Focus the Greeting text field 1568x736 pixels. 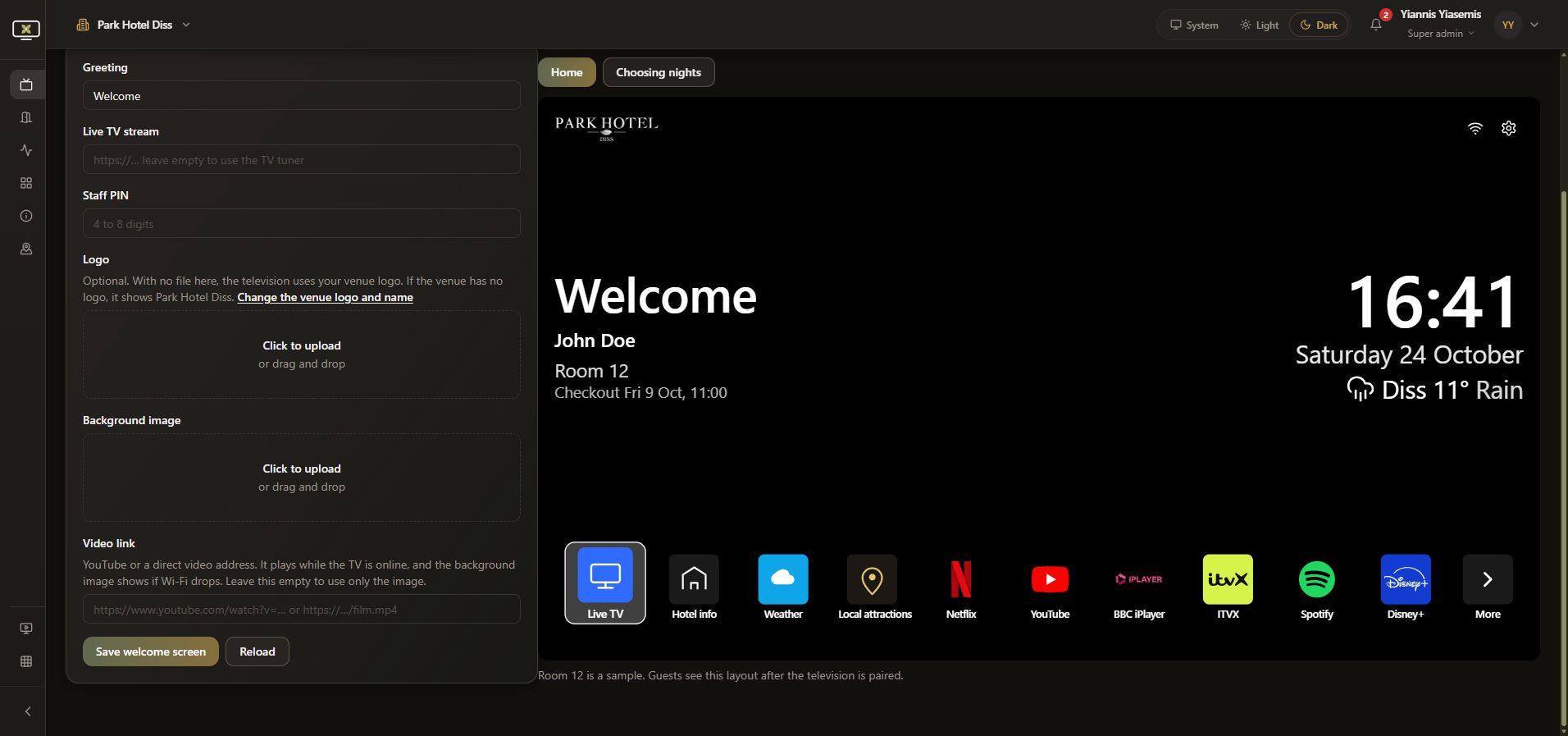point(302,95)
